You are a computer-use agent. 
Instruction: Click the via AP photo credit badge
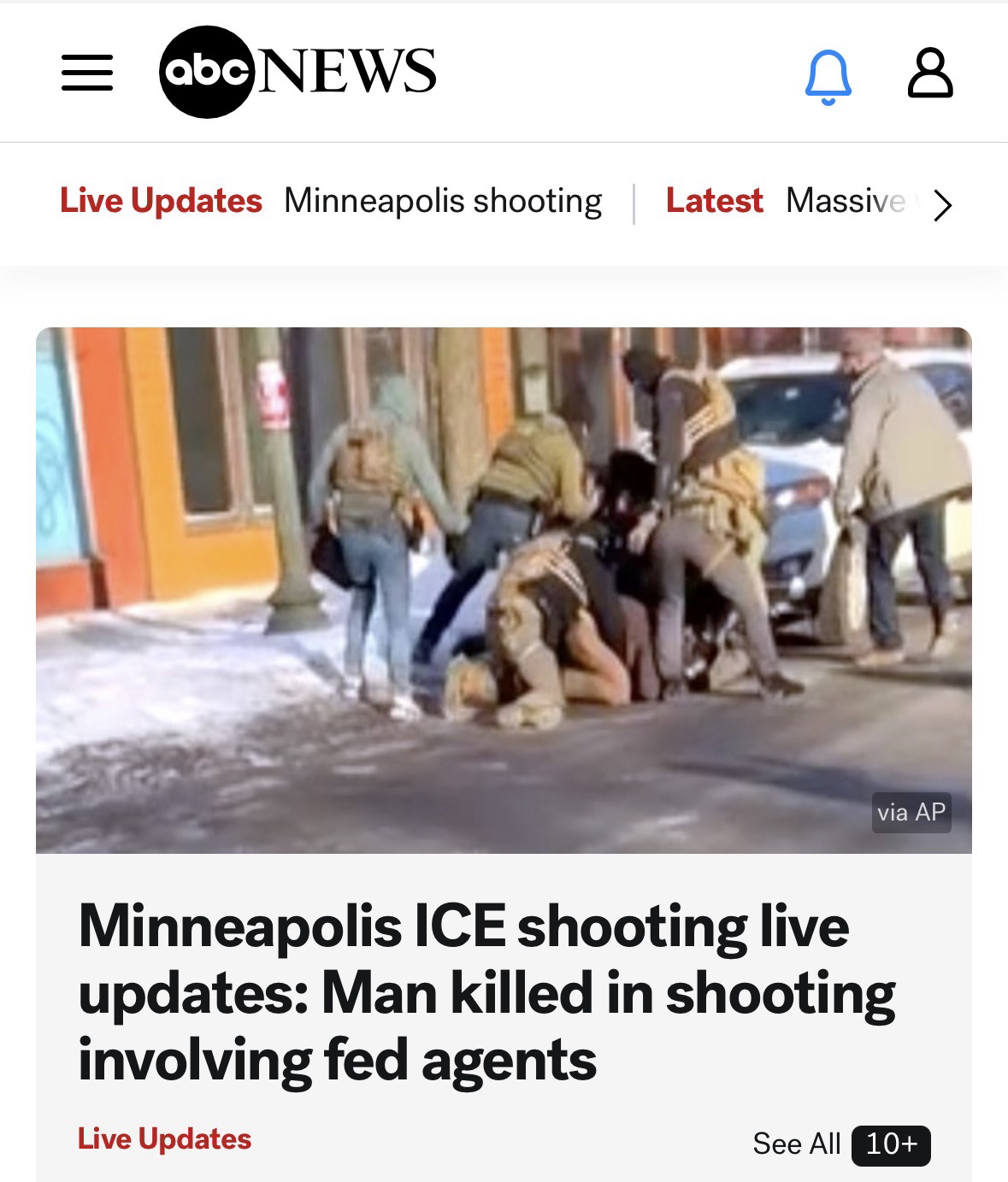[911, 811]
